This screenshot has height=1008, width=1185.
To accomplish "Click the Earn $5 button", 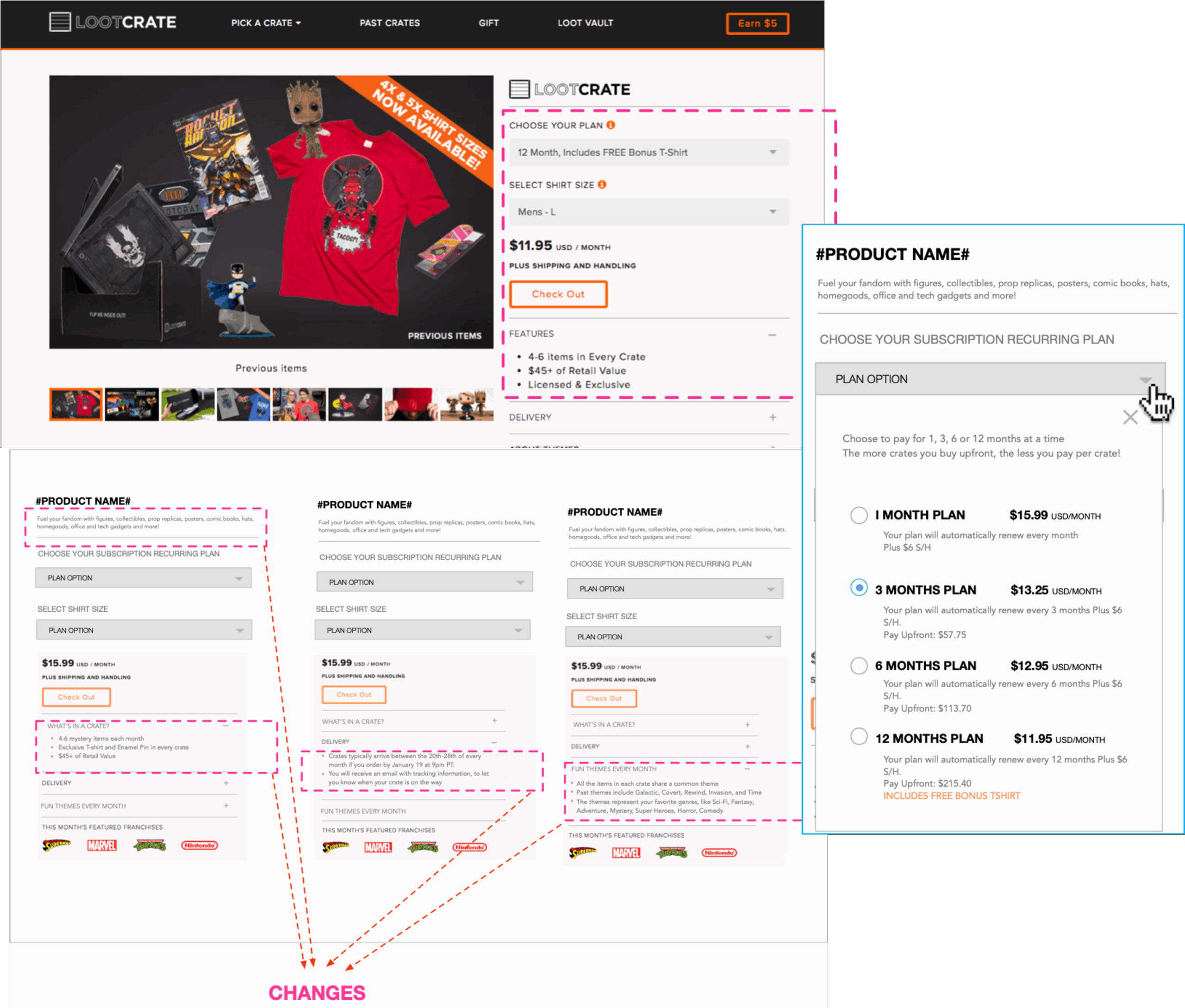I will click(x=757, y=24).
